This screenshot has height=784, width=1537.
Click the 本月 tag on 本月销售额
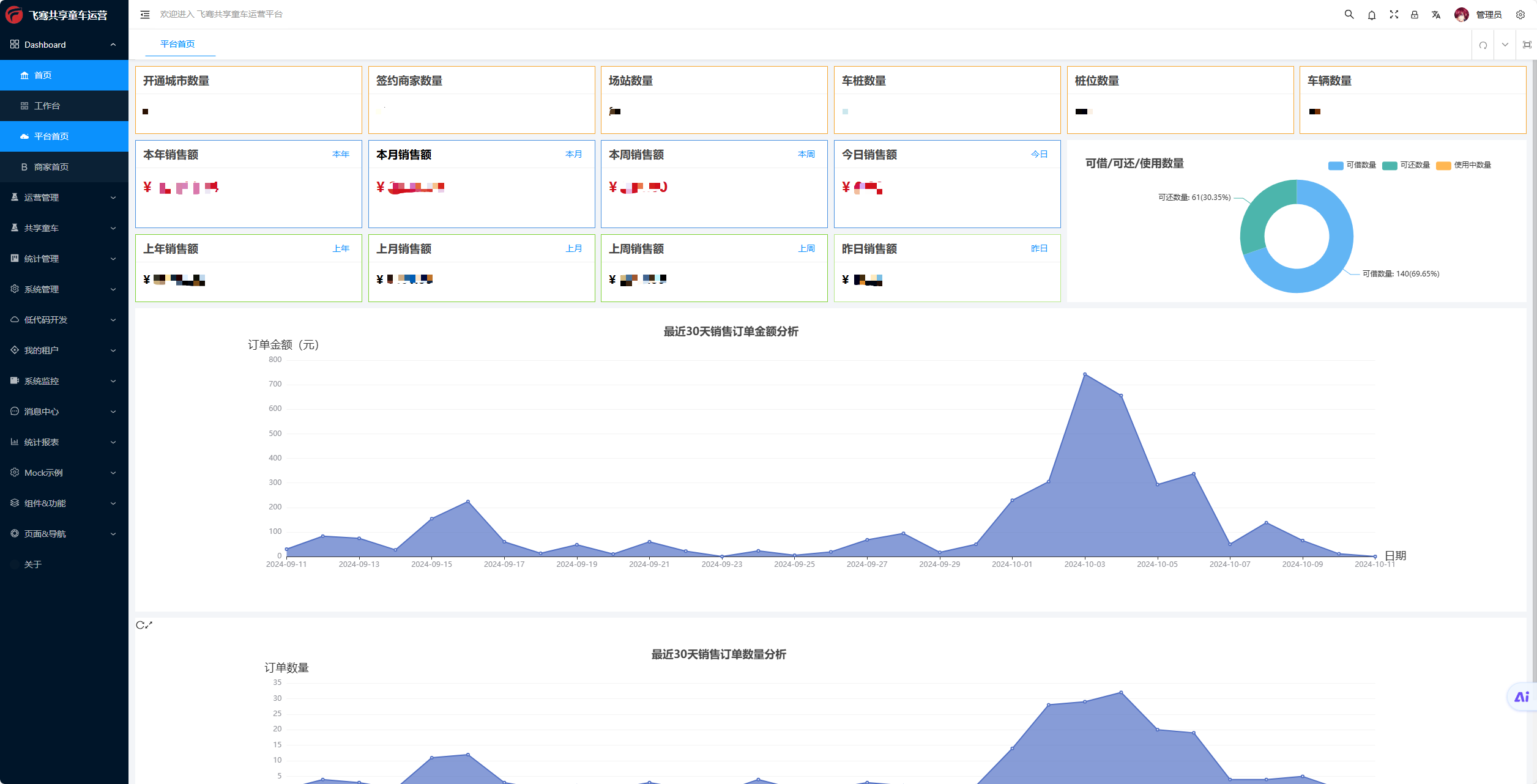[574, 154]
